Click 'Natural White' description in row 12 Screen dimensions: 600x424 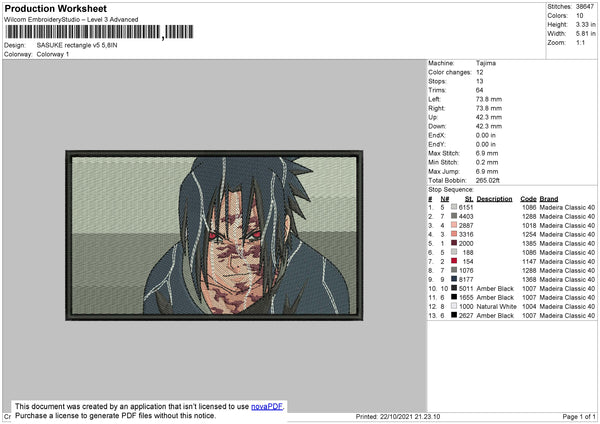(x=497, y=307)
